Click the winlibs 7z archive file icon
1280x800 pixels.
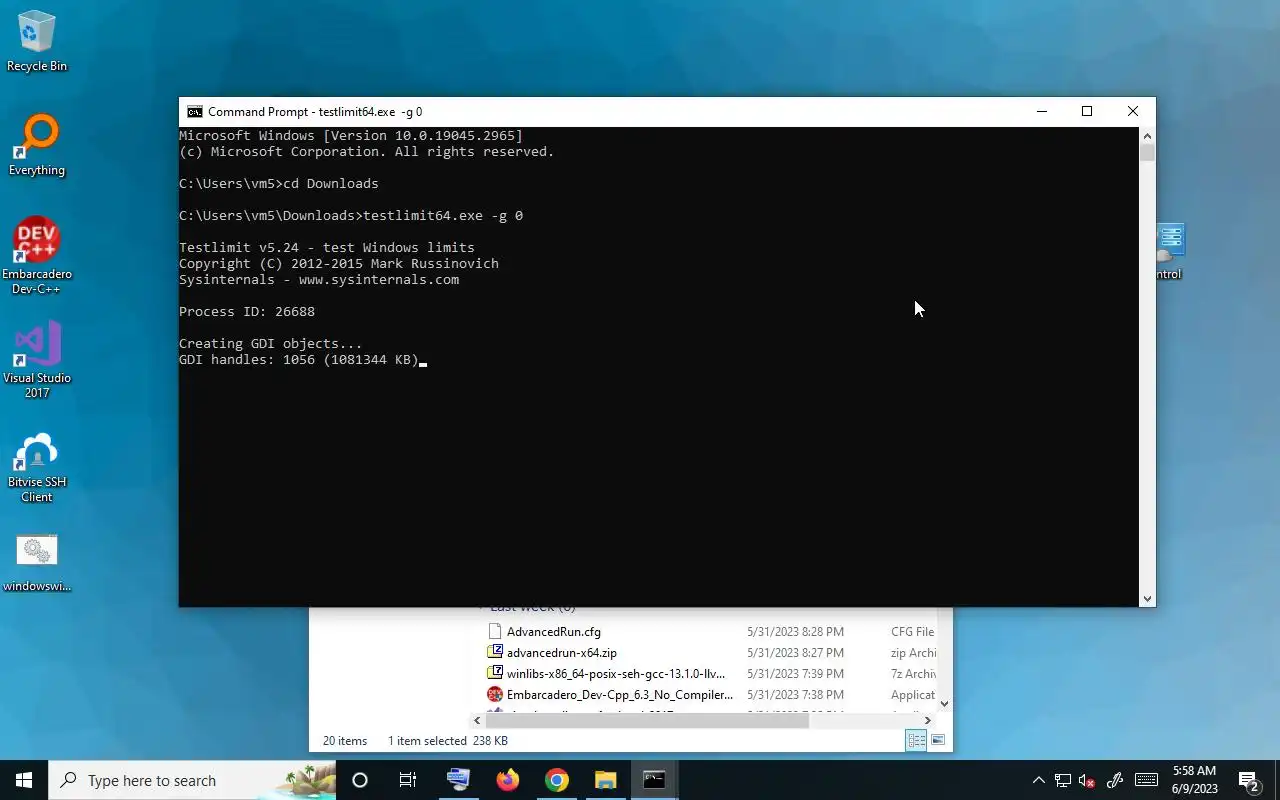(x=494, y=674)
